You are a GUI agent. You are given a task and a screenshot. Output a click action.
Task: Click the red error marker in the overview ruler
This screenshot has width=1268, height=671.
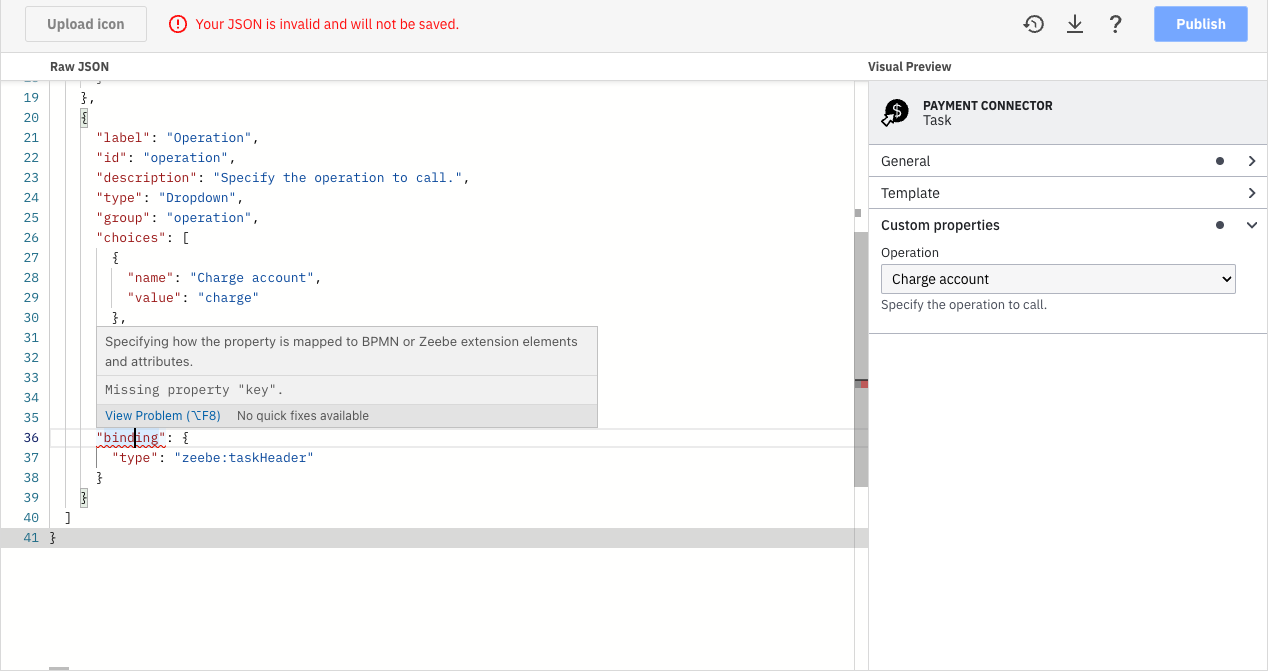coord(862,382)
